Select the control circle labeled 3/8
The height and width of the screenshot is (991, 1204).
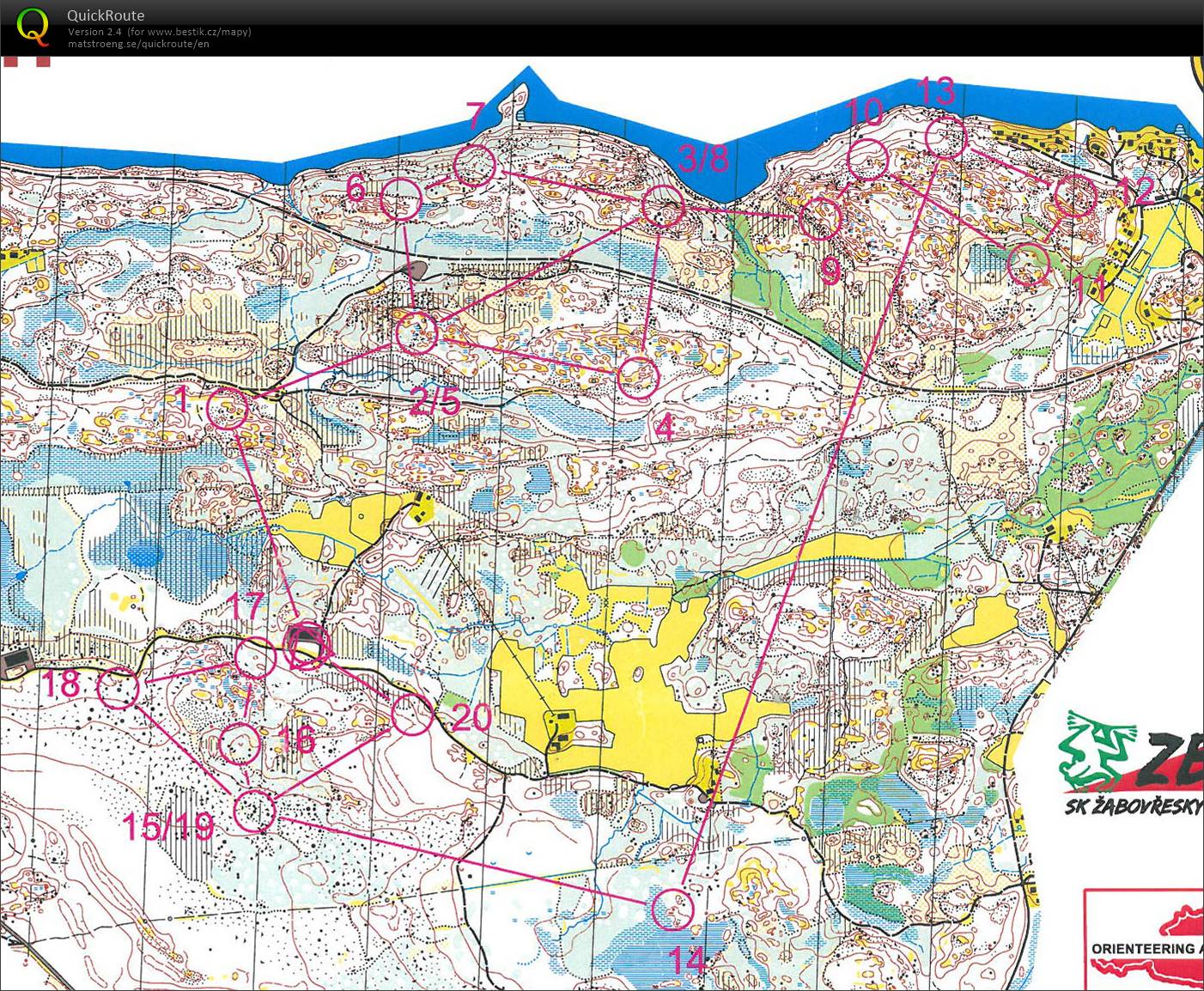(x=664, y=206)
